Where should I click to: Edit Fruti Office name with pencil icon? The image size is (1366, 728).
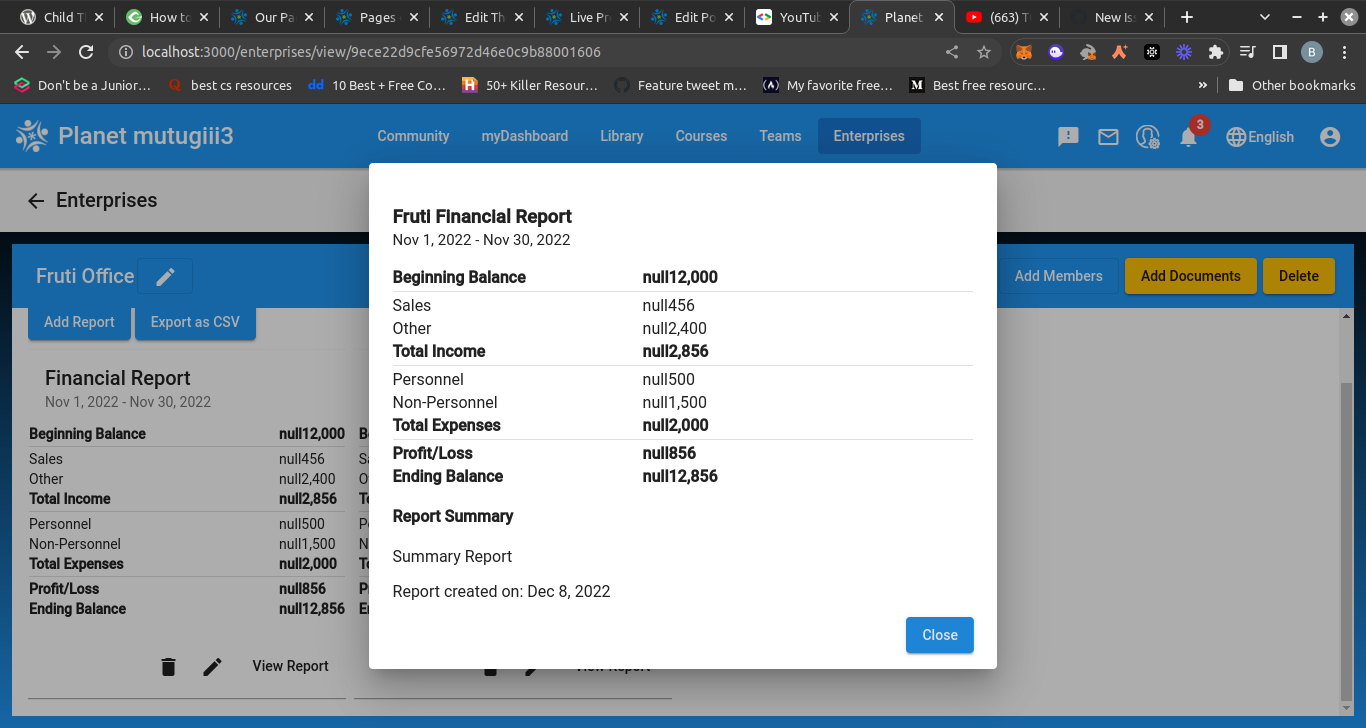pos(164,276)
